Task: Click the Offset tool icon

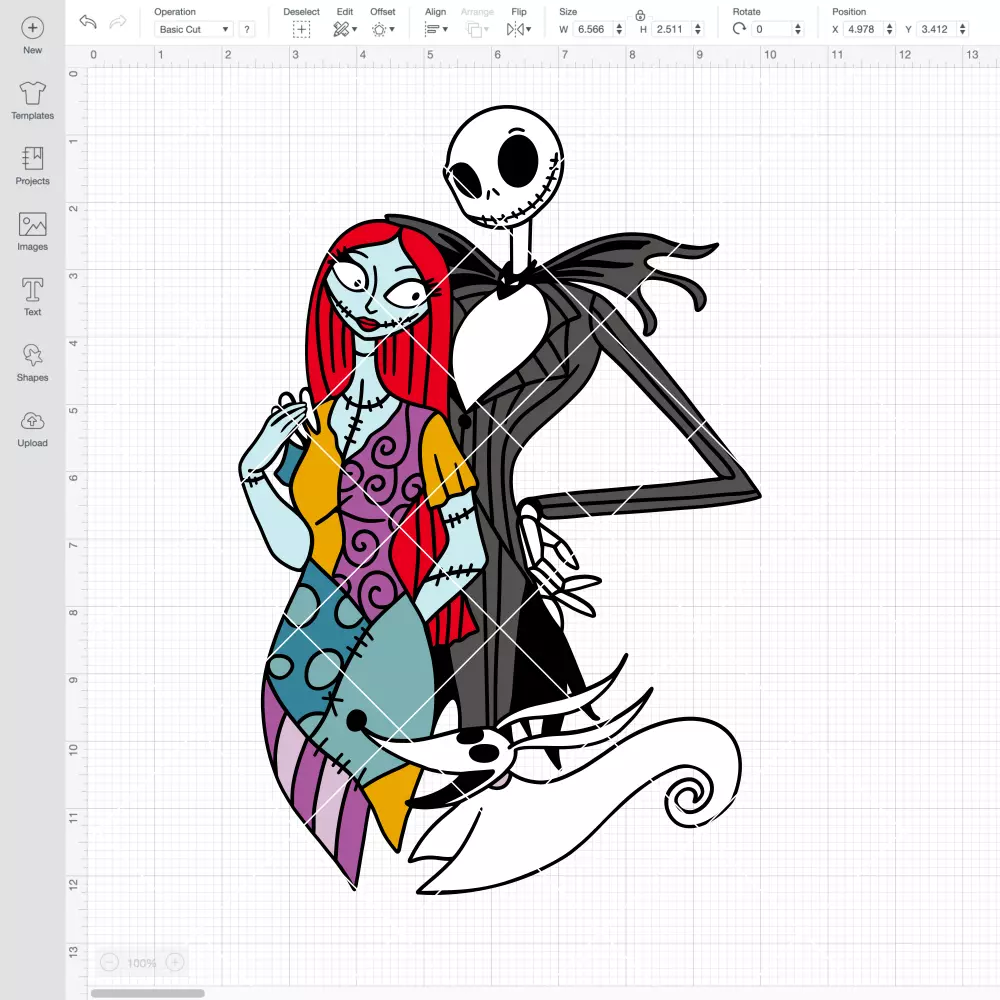Action: coord(379,29)
